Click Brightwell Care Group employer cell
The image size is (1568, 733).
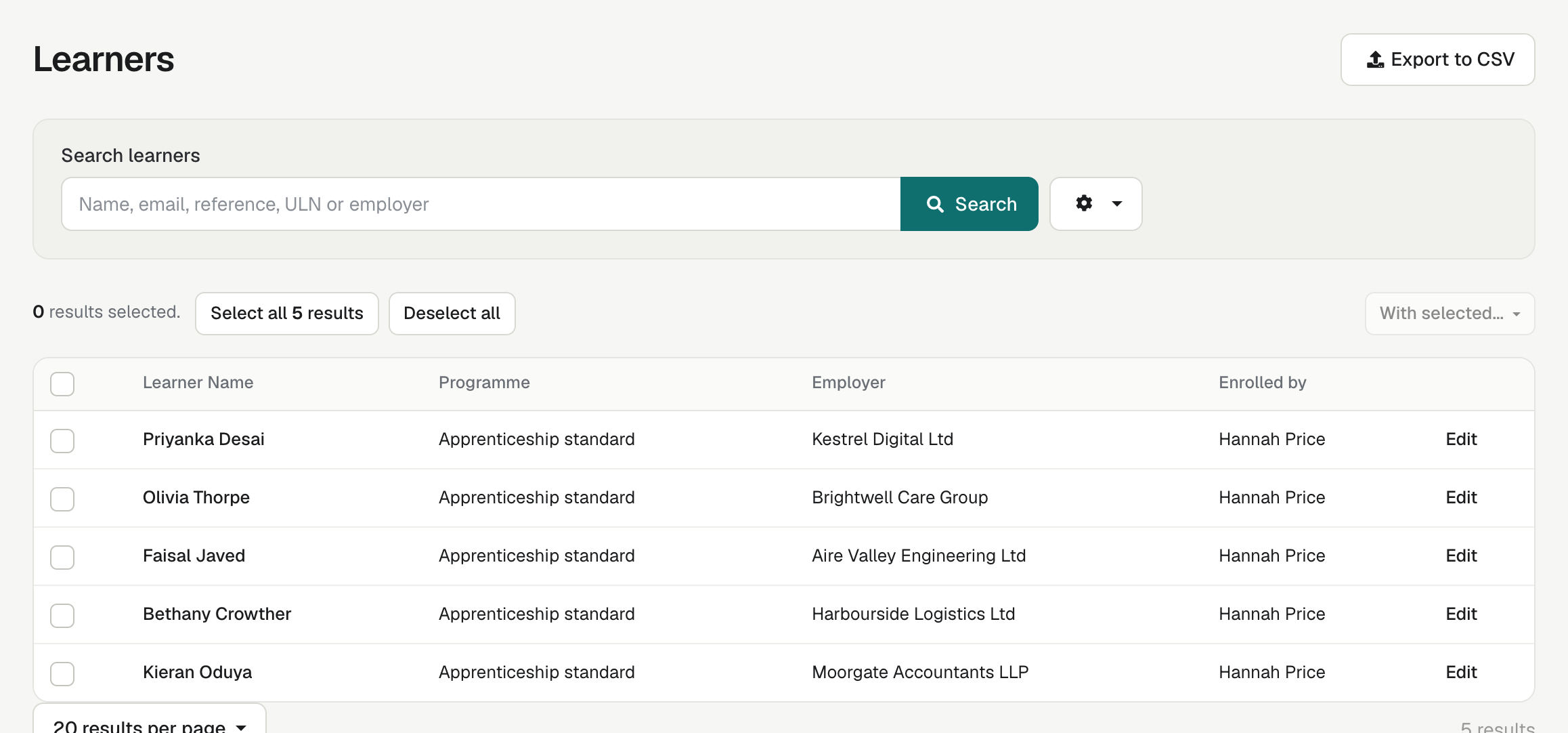[900, 497]
